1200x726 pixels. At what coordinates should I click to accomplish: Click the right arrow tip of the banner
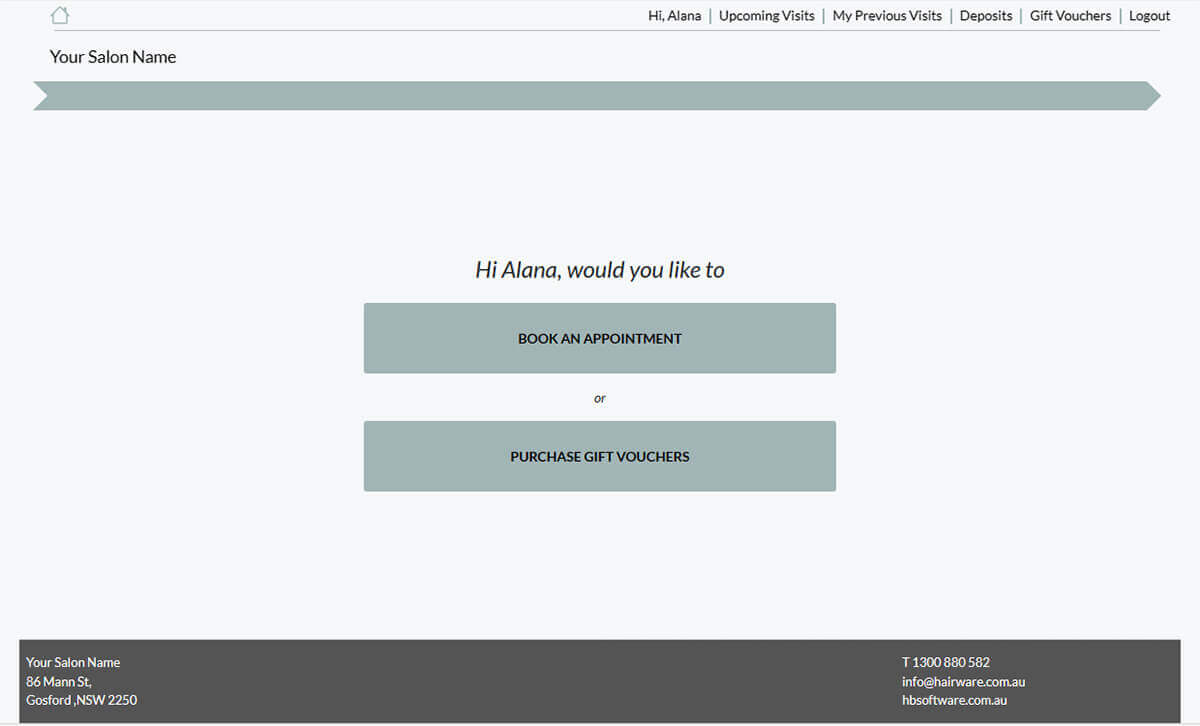click(1151, 96)
